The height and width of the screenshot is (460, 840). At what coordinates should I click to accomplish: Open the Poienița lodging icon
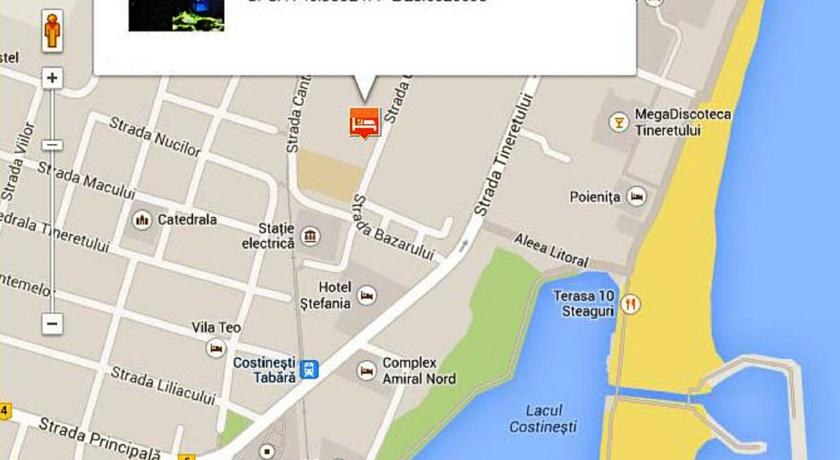[x=636, y=197]
